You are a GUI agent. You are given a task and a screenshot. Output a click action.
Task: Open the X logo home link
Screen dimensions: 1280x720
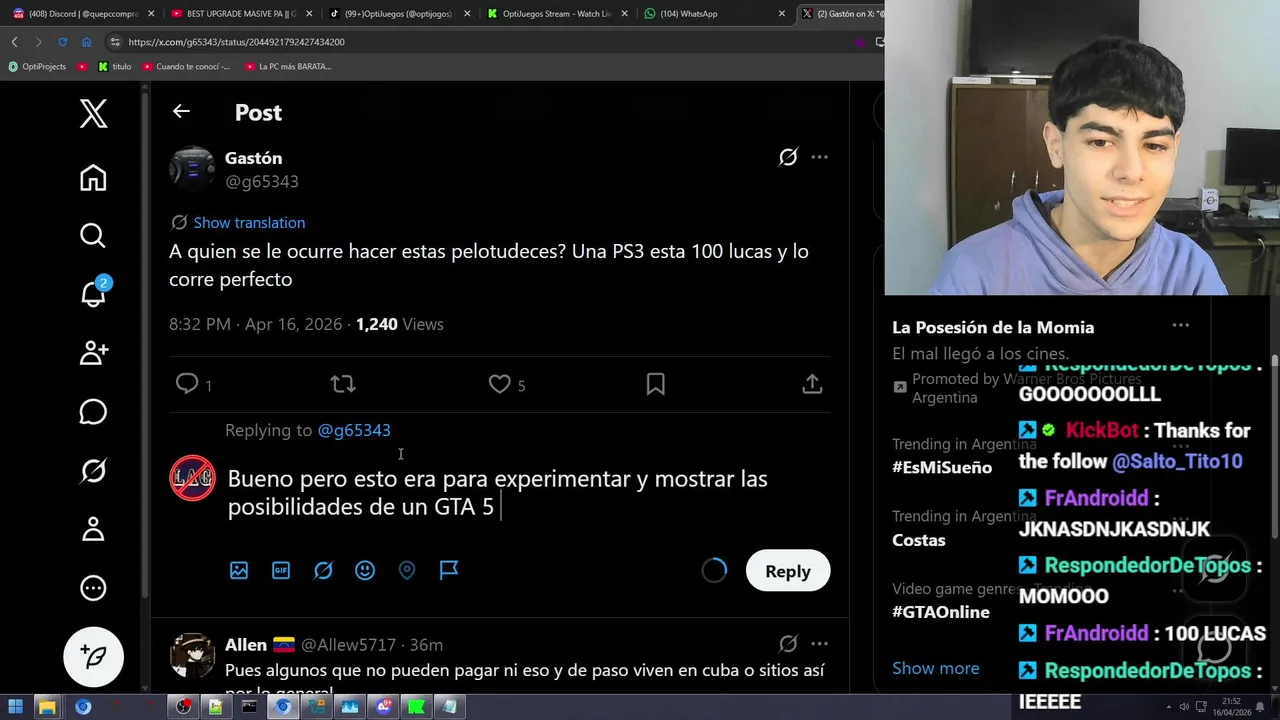[x=93, y=114]
